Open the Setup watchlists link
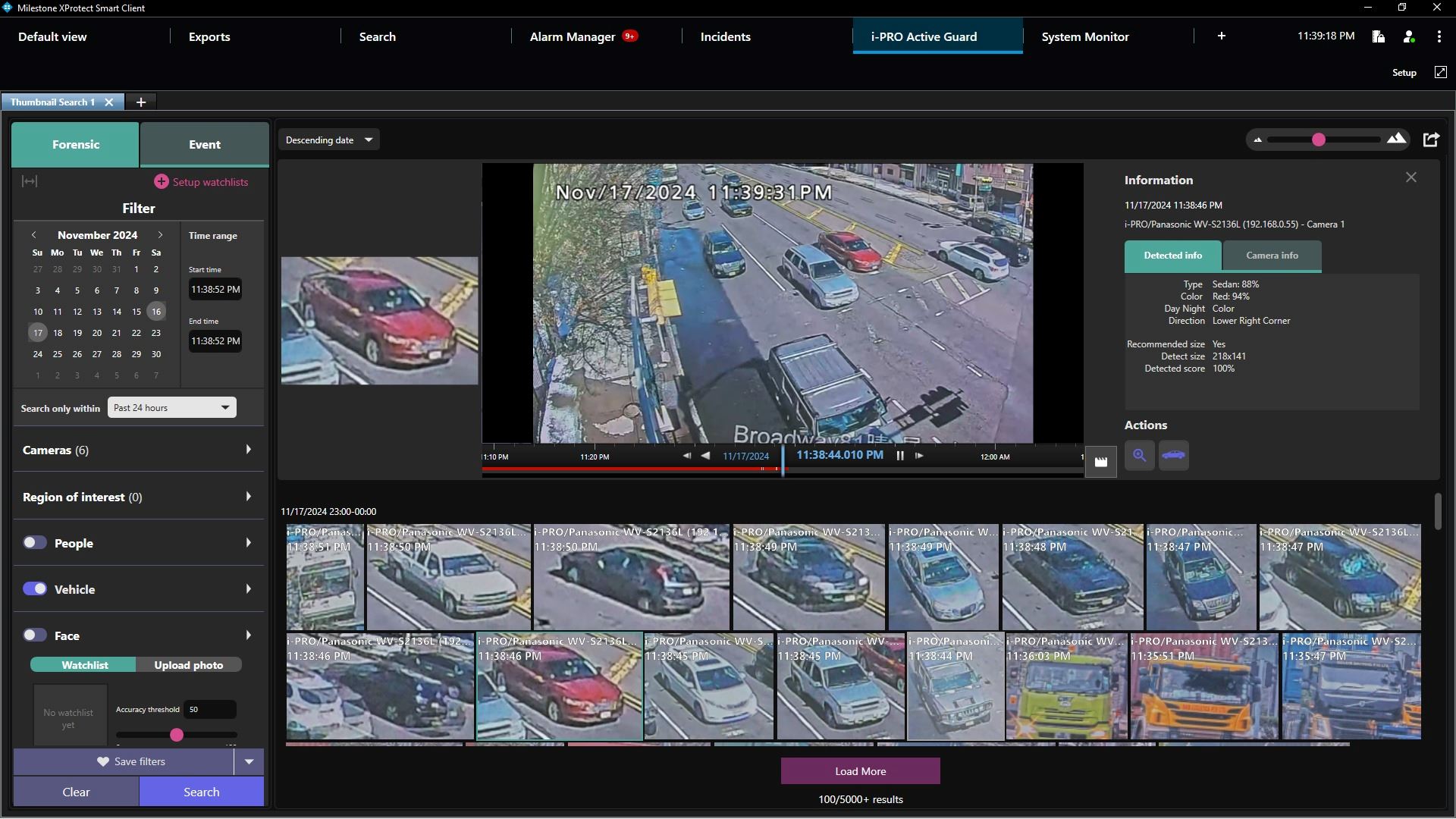 (x=210, y=182)
